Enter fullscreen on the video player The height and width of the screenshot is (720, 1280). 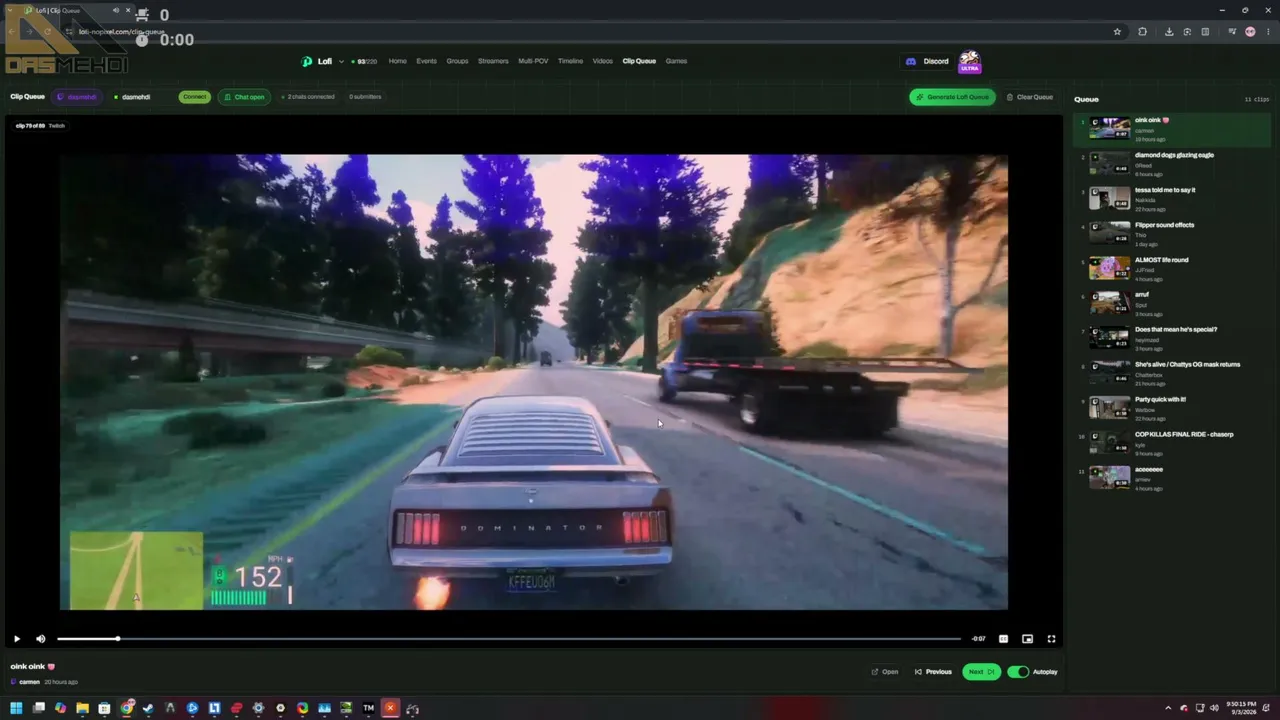click(1051, 639)
